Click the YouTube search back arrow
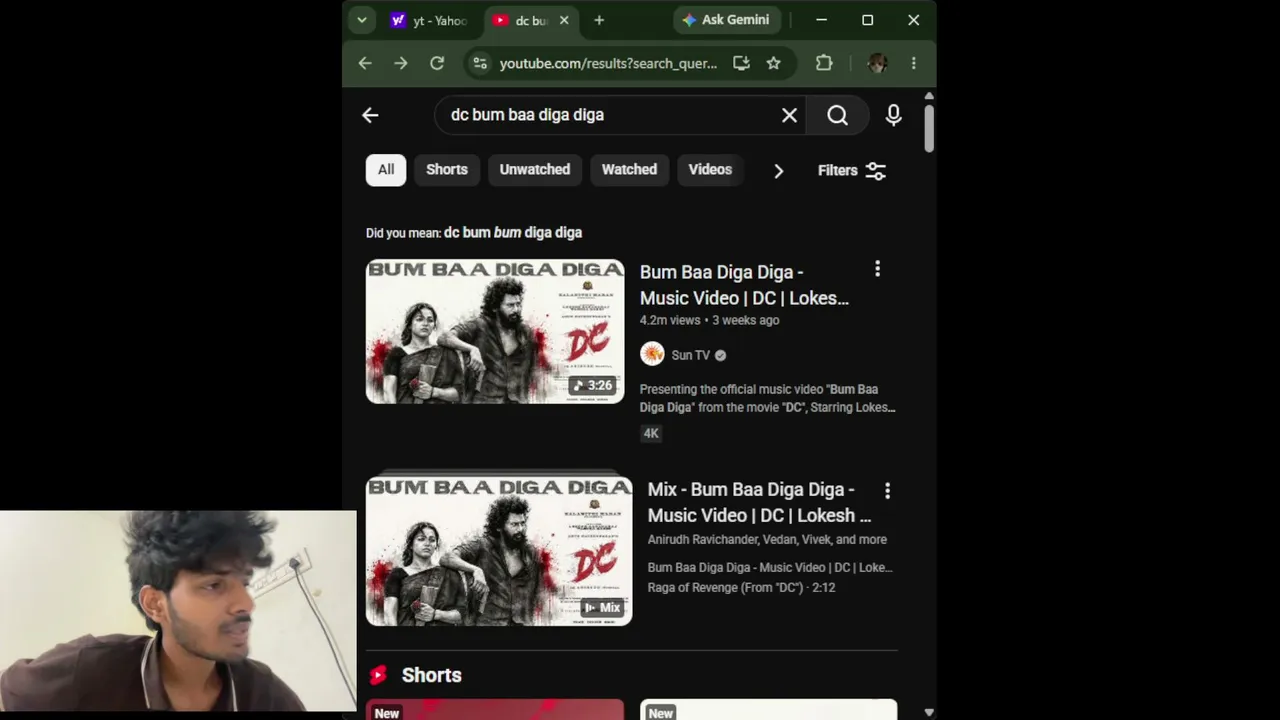The image size is (1280, 720). tap(370, 115)
